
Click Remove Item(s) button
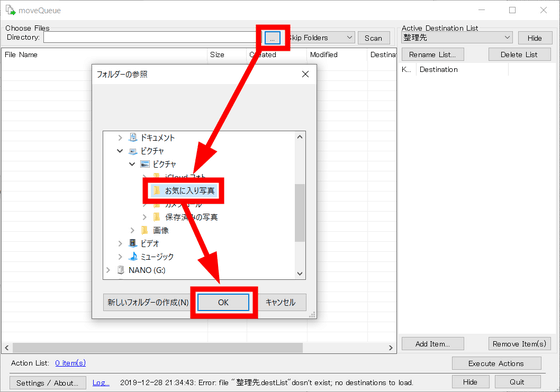pos(519,344)
